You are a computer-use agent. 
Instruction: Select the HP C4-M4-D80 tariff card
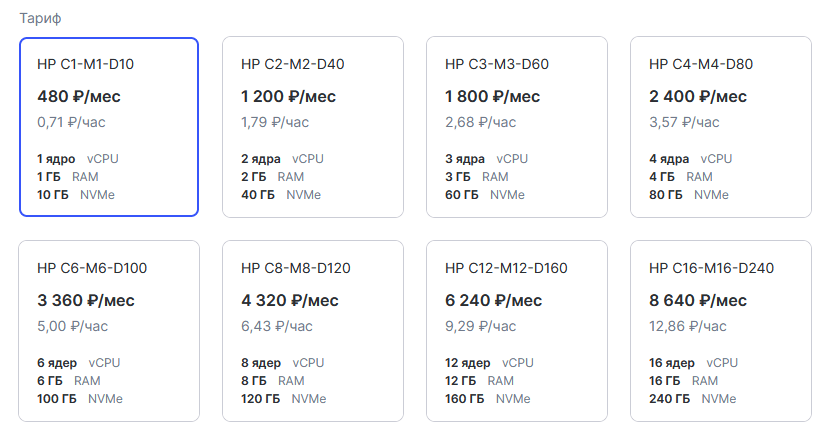pyautogui.click(x=720, y=127)
